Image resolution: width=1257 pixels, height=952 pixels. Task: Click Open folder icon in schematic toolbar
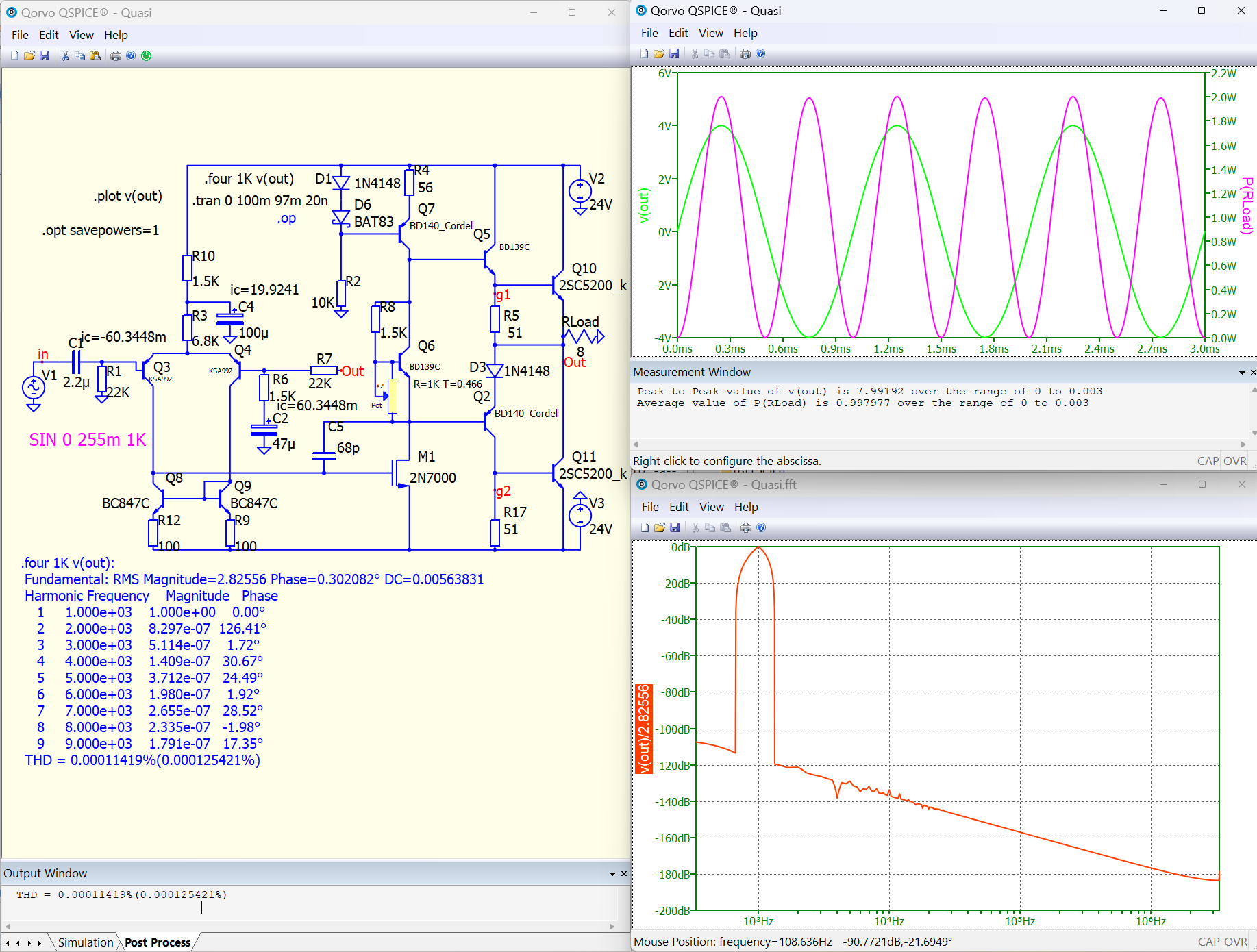pyautogui.click(x=29, y=55)
